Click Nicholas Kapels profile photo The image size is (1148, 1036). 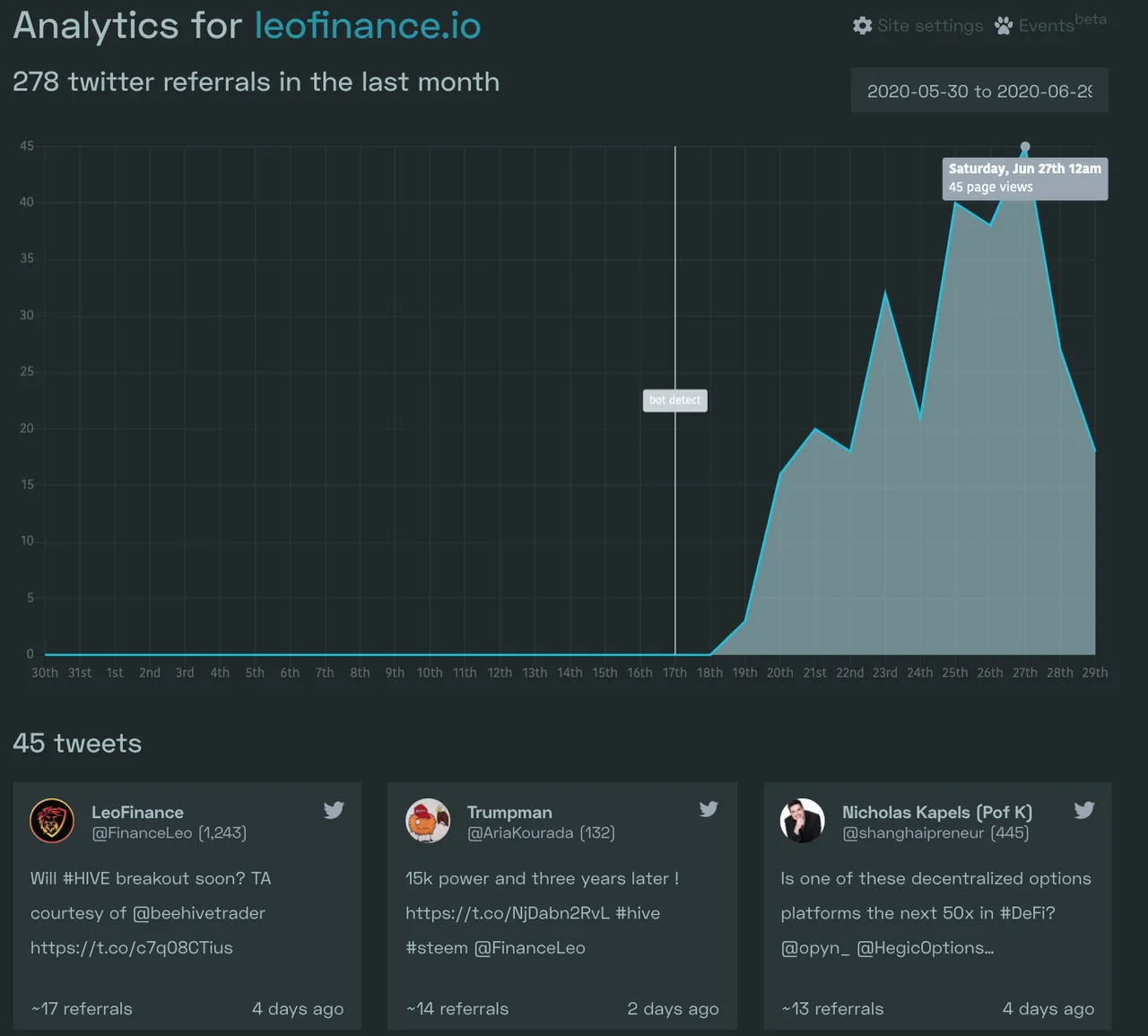[803, 821]
